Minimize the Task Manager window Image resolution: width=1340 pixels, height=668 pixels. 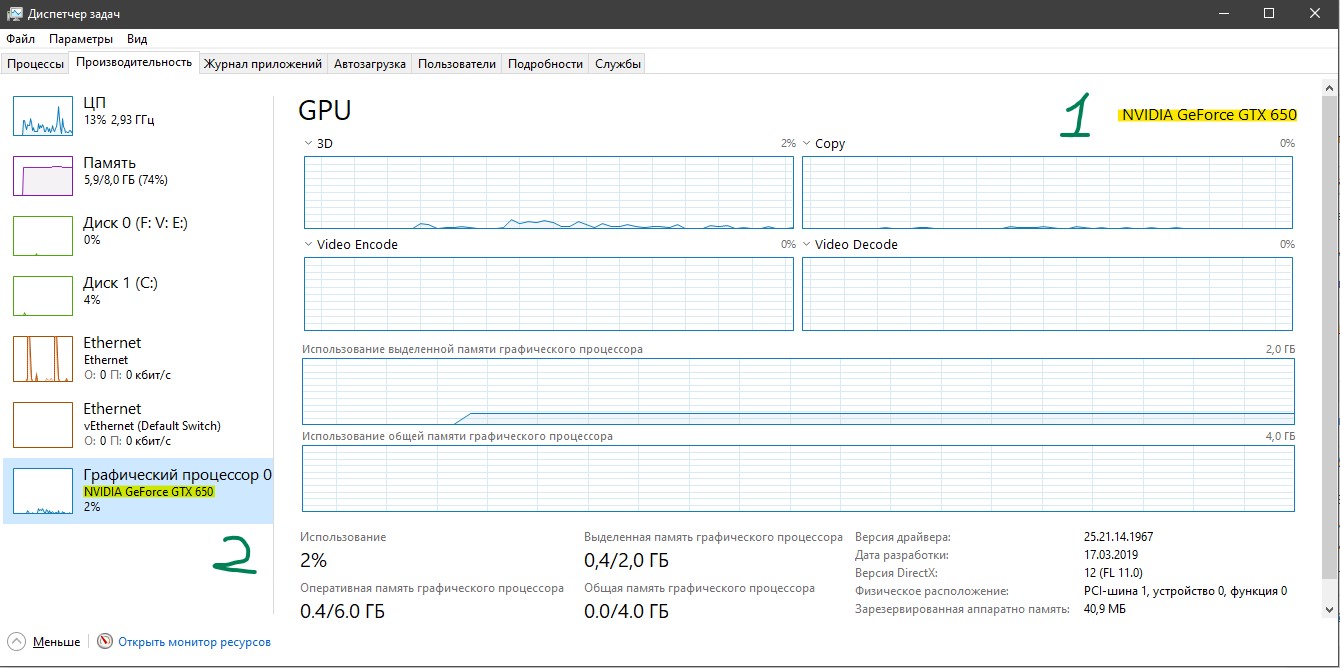coord(1223,13)
